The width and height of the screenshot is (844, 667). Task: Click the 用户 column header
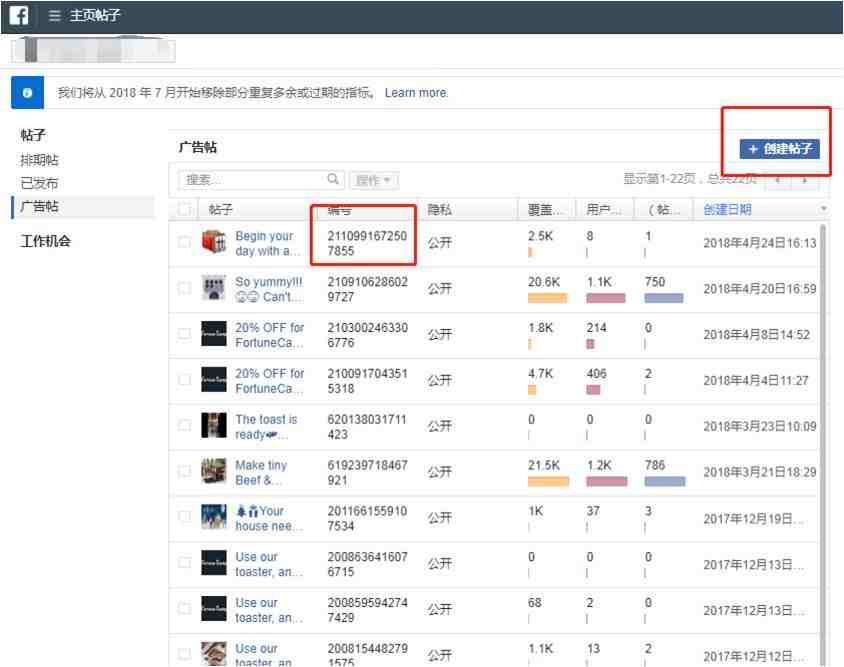pyautogui.click(x=603, y=209)
